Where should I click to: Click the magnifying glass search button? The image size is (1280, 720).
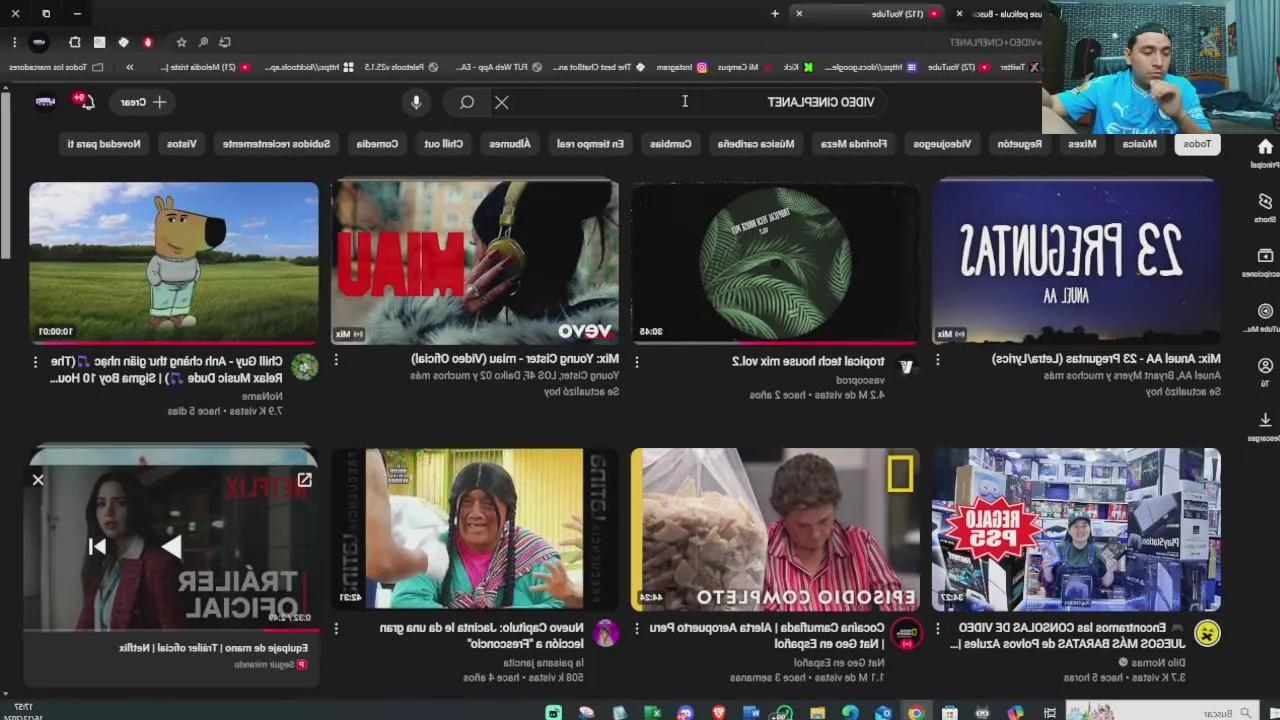pos(467,102)
